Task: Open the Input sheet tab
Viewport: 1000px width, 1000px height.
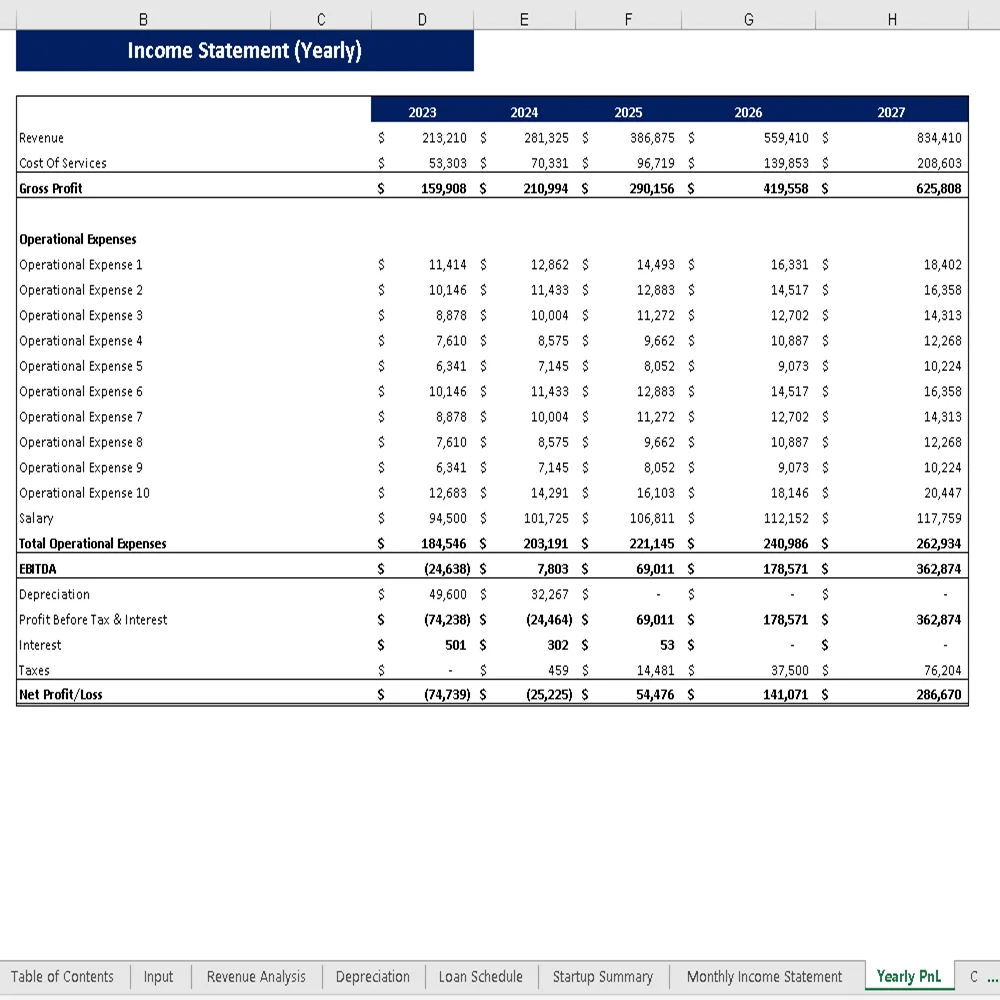Action: point(159,977)
